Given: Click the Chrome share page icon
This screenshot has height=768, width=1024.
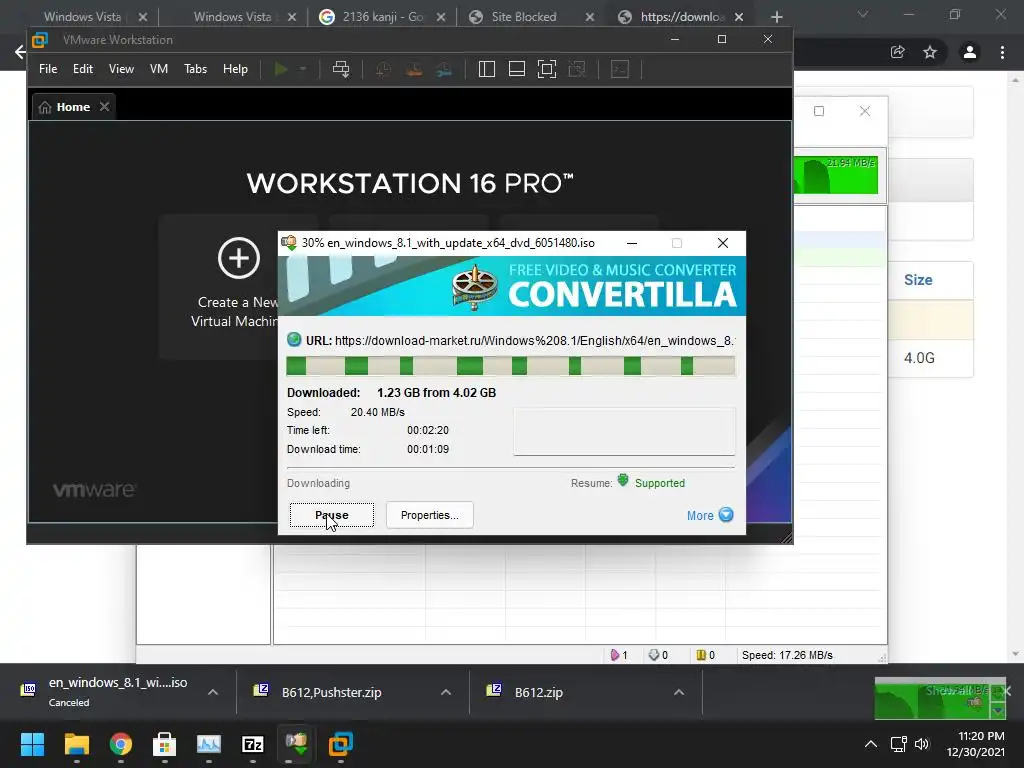Looking at the screenshot, I should coord(898,52).
